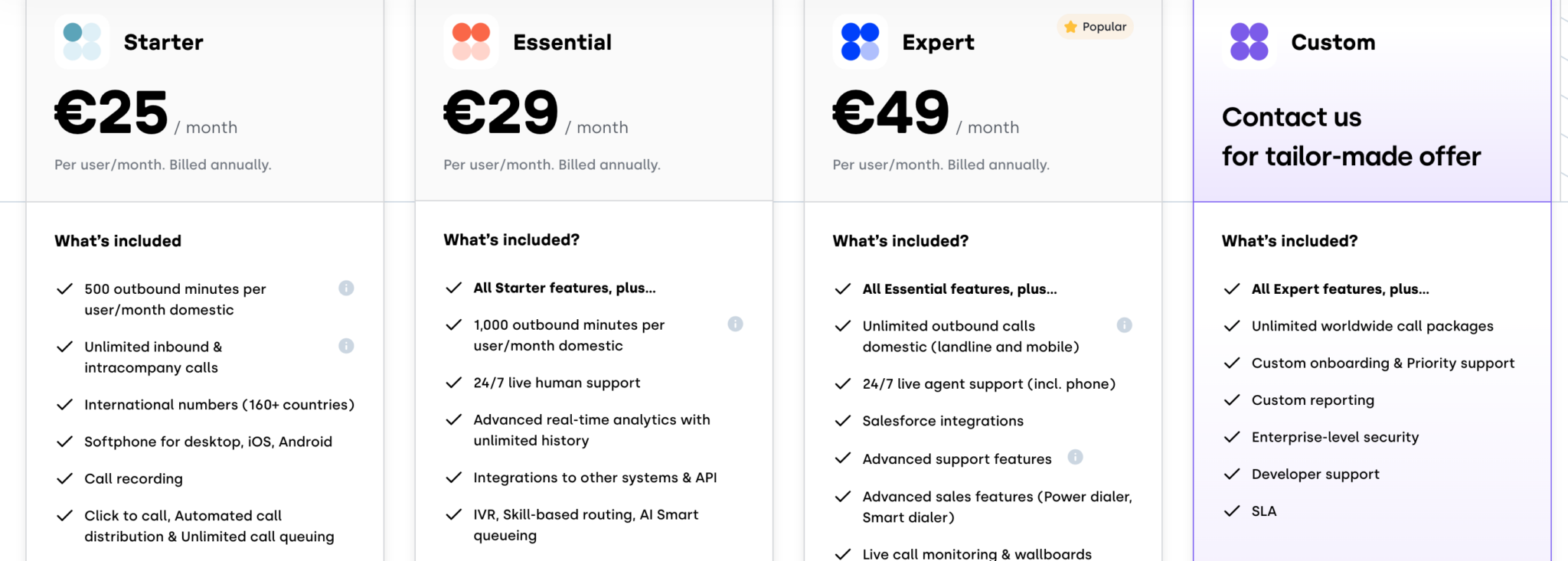Image resolution: width=1568 pixels, height=561 pixels.
Task: Click the Popular badge on Expert plan
Action: [x=1095, y=26]
